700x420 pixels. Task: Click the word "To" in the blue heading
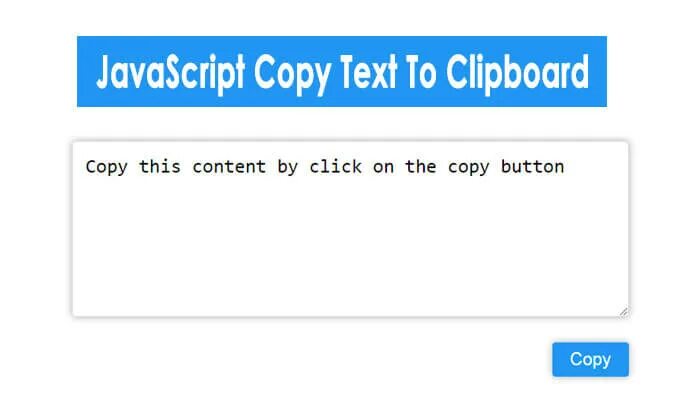click(421, 72)
